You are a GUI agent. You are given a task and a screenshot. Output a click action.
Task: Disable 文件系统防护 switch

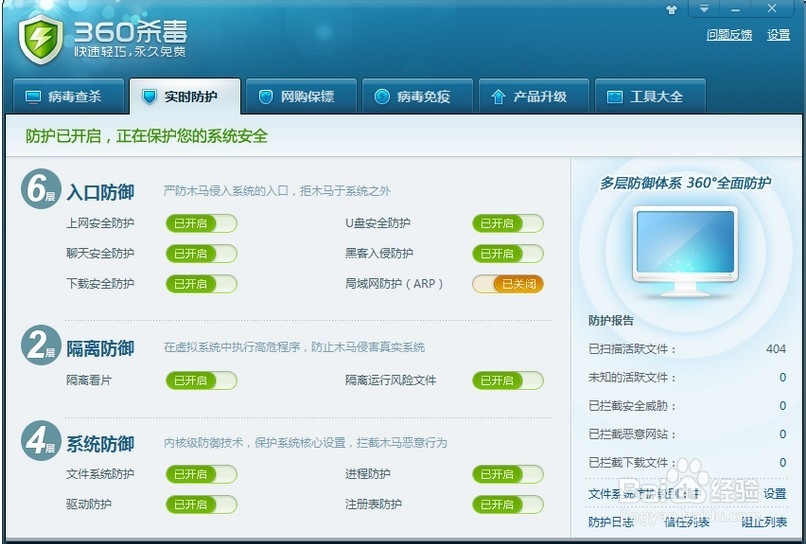pyautogui.click(x=201, y=474)
